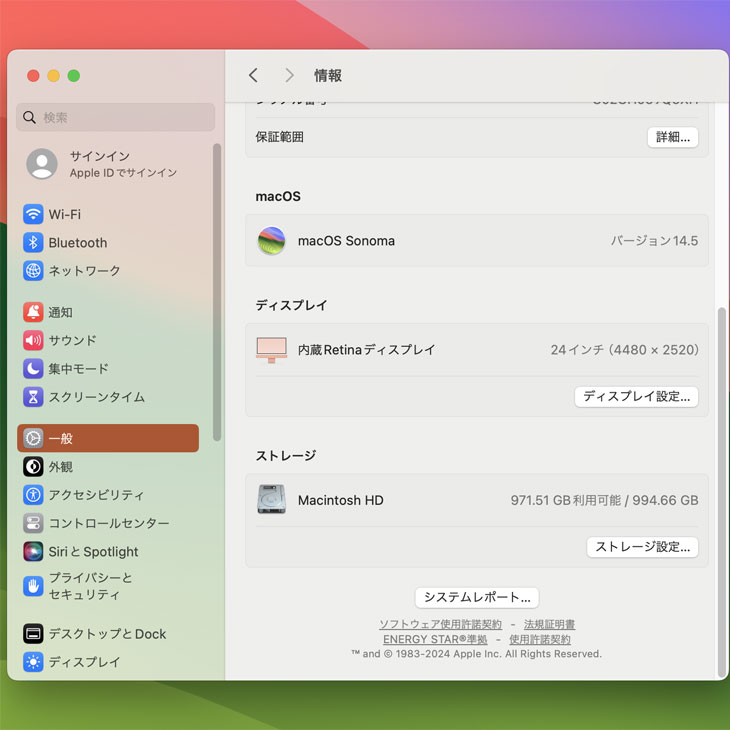The height and width of the screenshot is (730, 730).
Task: Go back with the left chevron
Action: (253, 75)
